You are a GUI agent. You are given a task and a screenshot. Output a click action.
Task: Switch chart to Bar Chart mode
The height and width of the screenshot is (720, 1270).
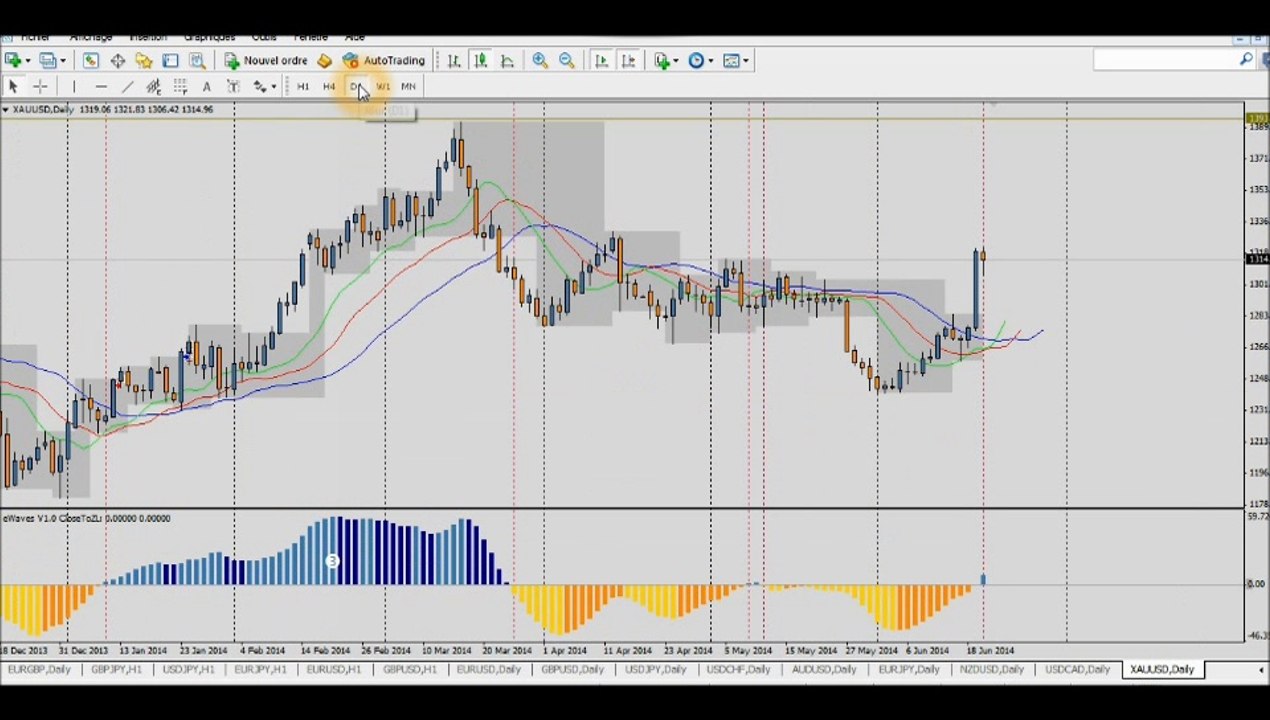[454, 61]
